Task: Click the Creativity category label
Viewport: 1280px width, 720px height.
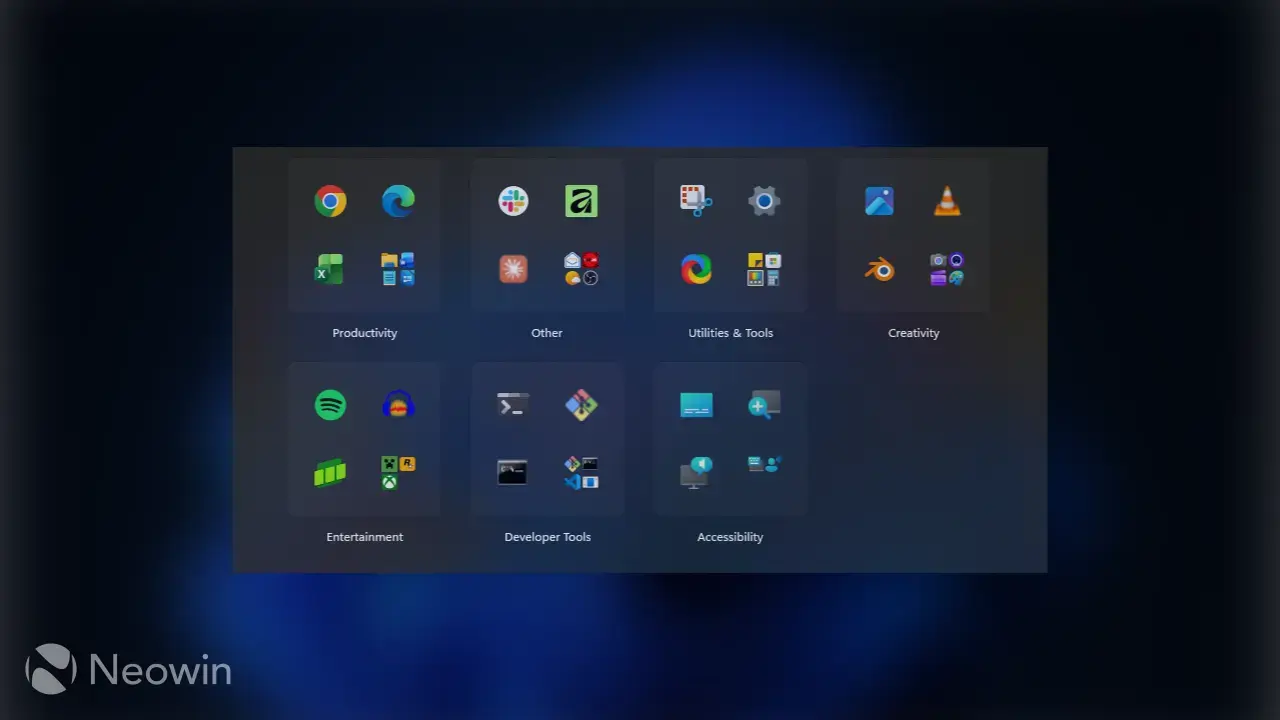Action: pyautogui.click(x=914, y=333)
